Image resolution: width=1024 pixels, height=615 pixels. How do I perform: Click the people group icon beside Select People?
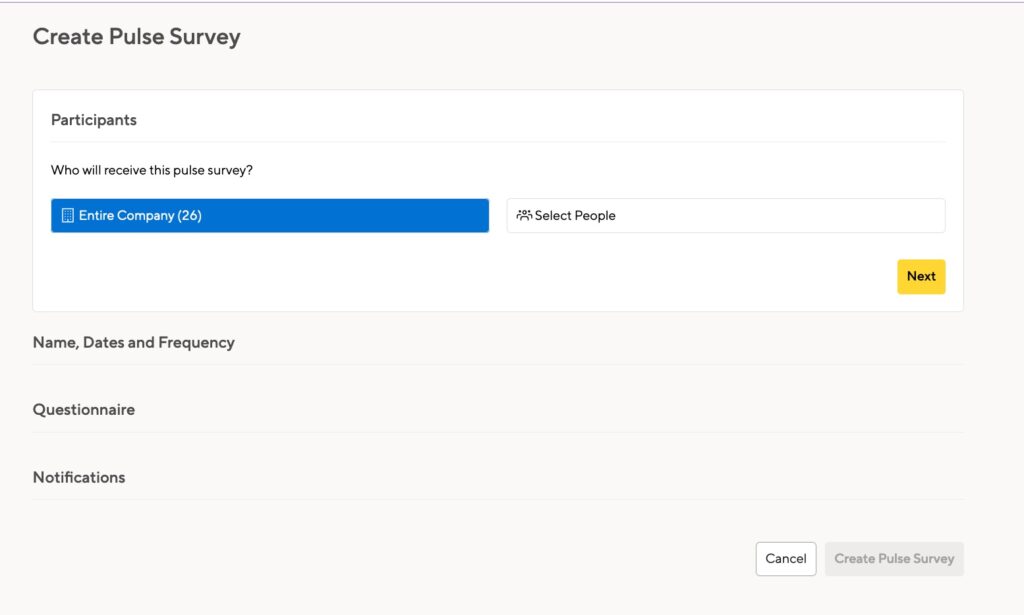(524, 215)
